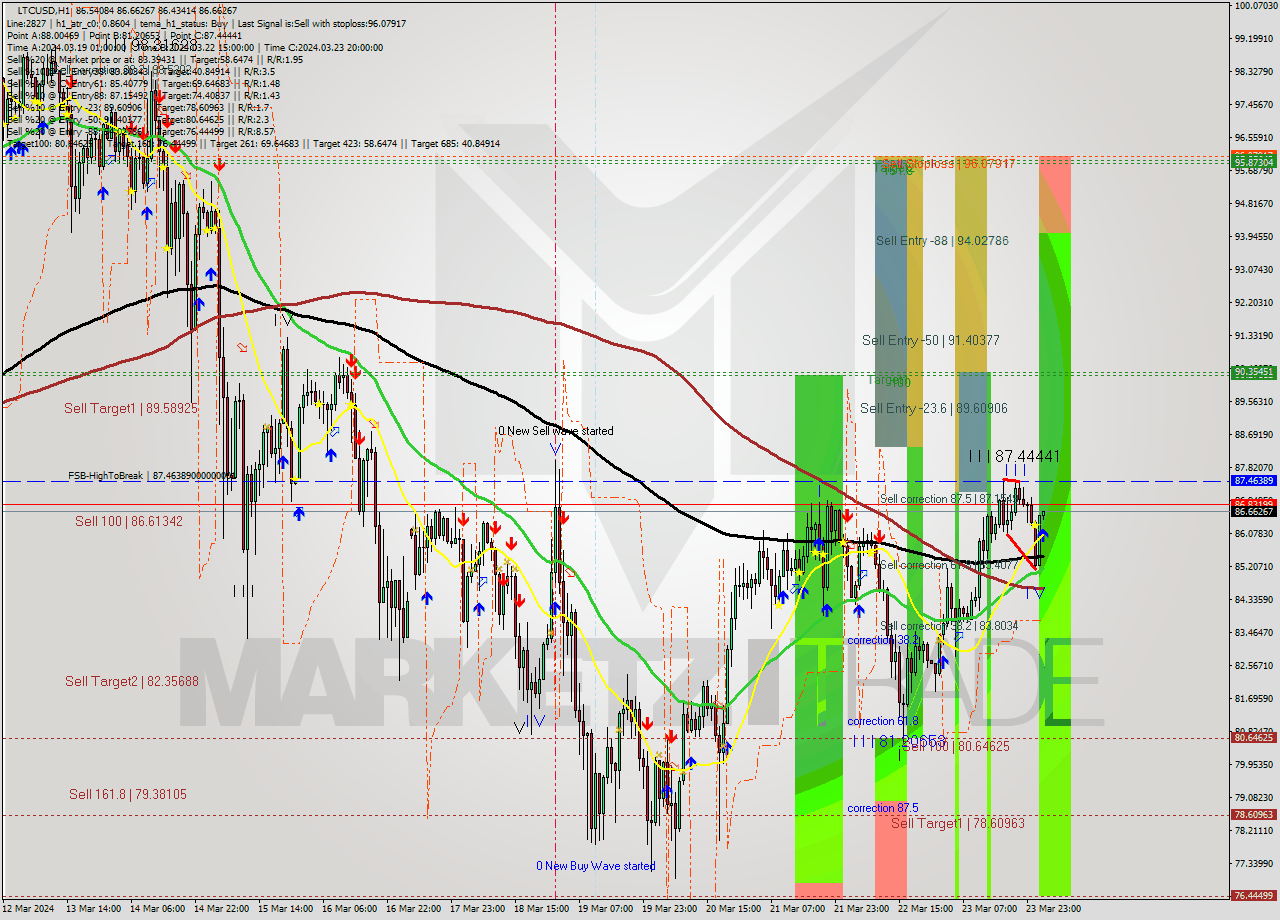Click the R/R:1.95 value

point(285,59)
